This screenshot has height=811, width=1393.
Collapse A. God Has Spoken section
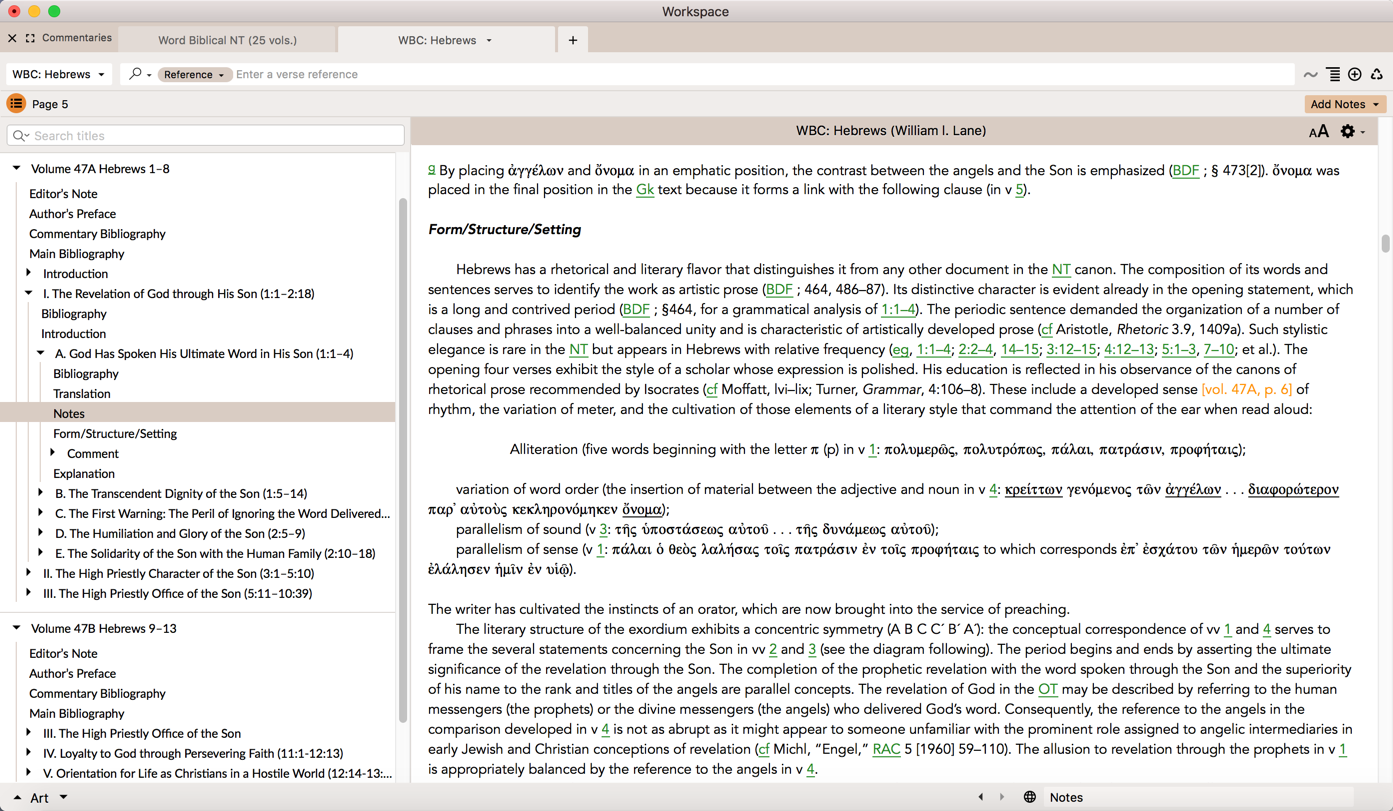pos(40,353)
